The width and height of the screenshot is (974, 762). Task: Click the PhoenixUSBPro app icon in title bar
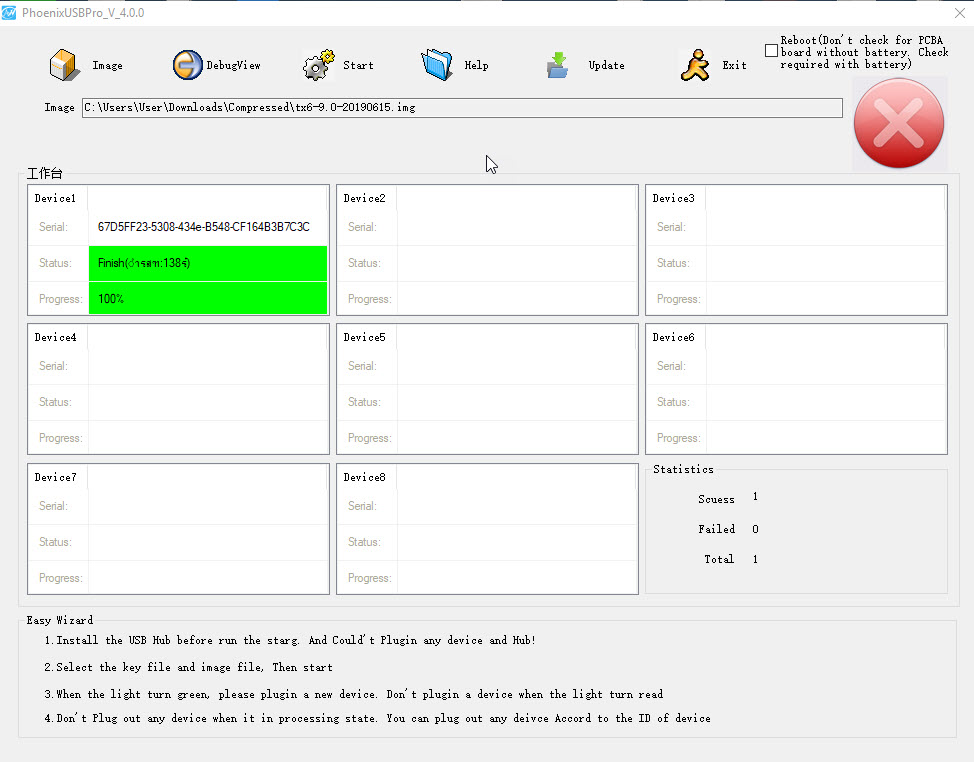point(9,12)
